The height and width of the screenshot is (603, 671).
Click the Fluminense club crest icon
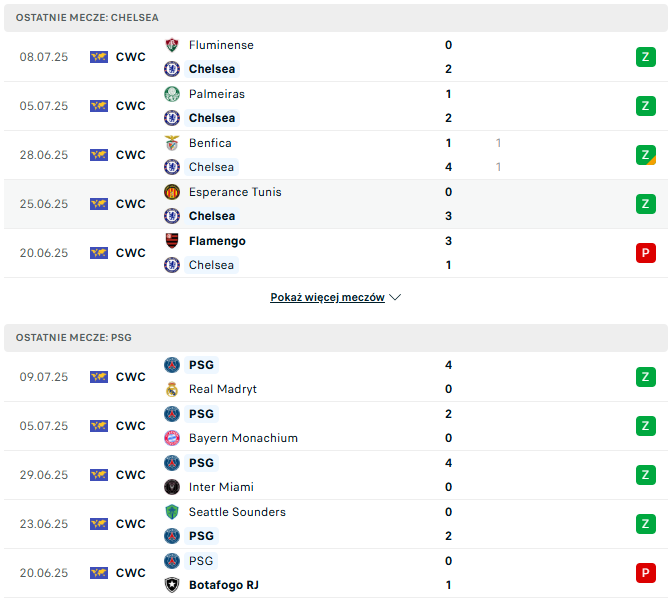pyautogui.click(x=172, y=45)
